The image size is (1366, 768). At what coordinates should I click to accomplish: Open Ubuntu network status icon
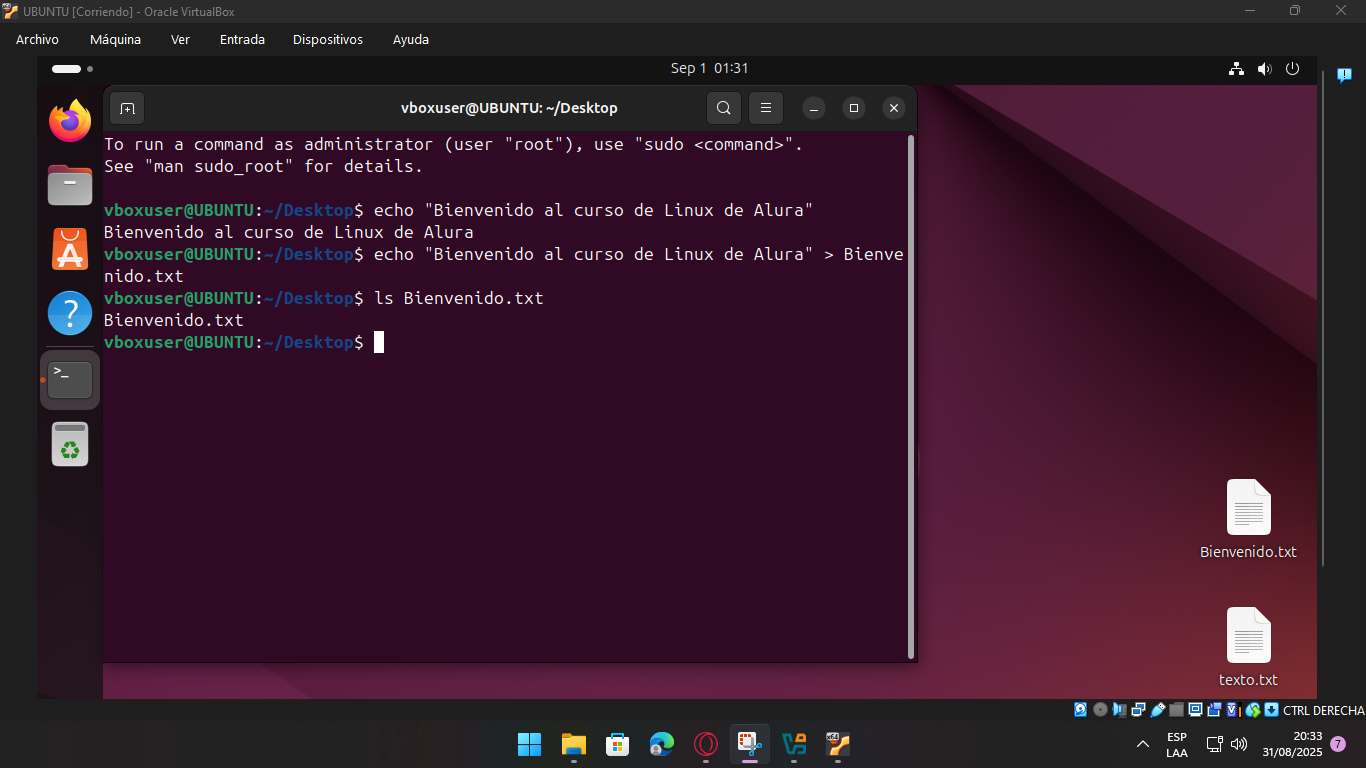(x=1236, y=69)
